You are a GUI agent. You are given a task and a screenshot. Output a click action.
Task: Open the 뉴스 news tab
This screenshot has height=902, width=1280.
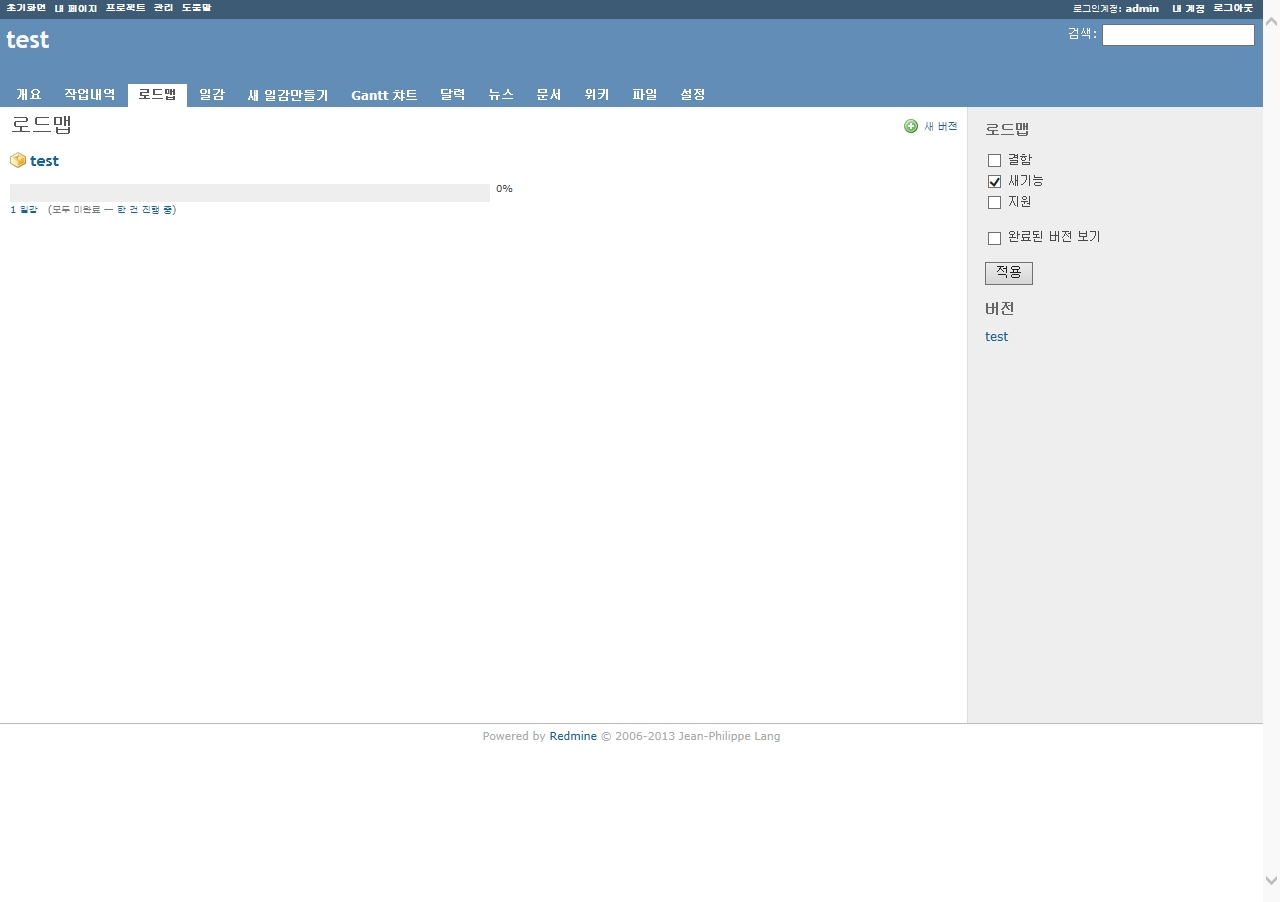[x=501, y=95]
